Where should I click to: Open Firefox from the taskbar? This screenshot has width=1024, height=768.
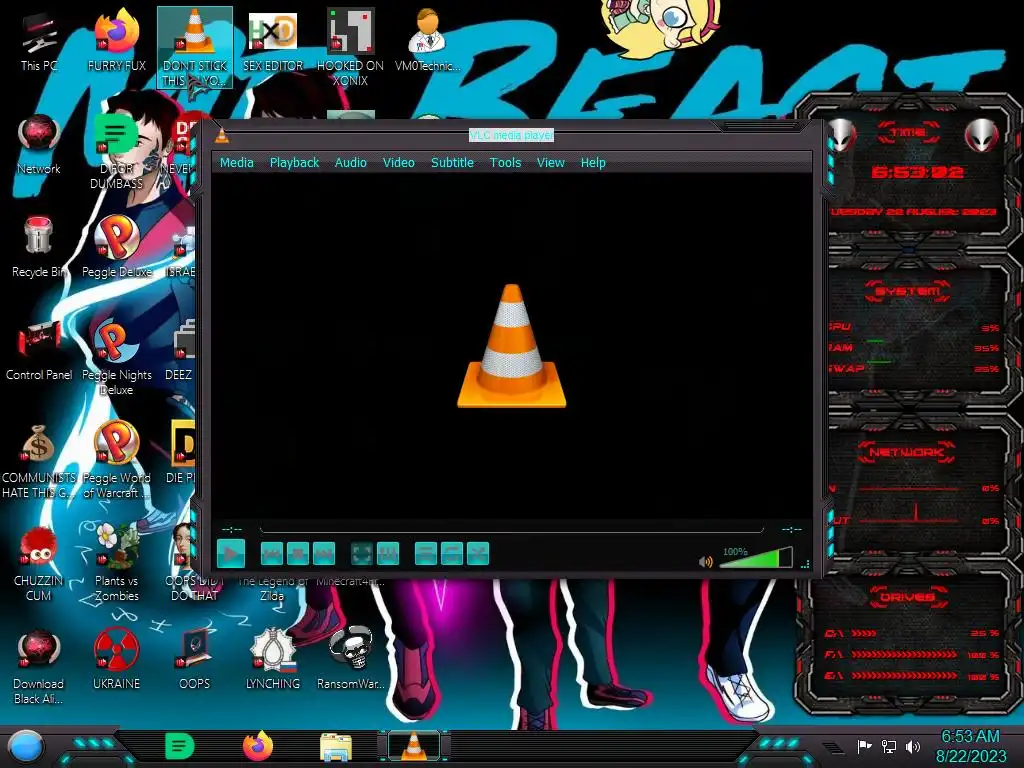tap(258, 746)
